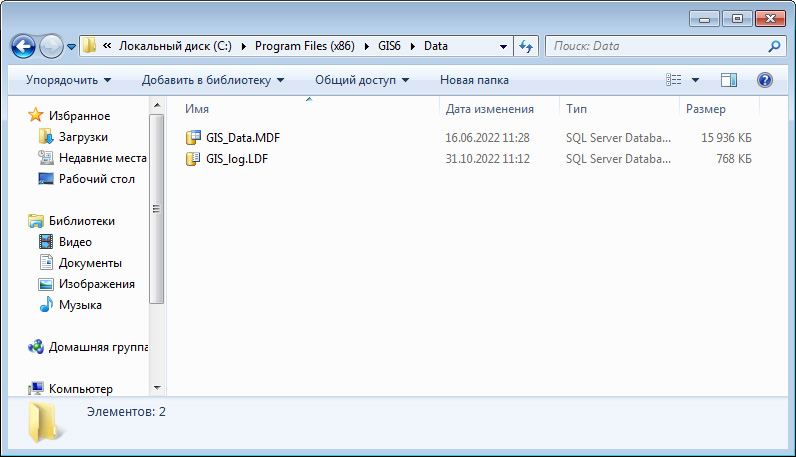Toggle the preview pane icon
Viewport: 796px width, 457px height.
click(728, 80)
